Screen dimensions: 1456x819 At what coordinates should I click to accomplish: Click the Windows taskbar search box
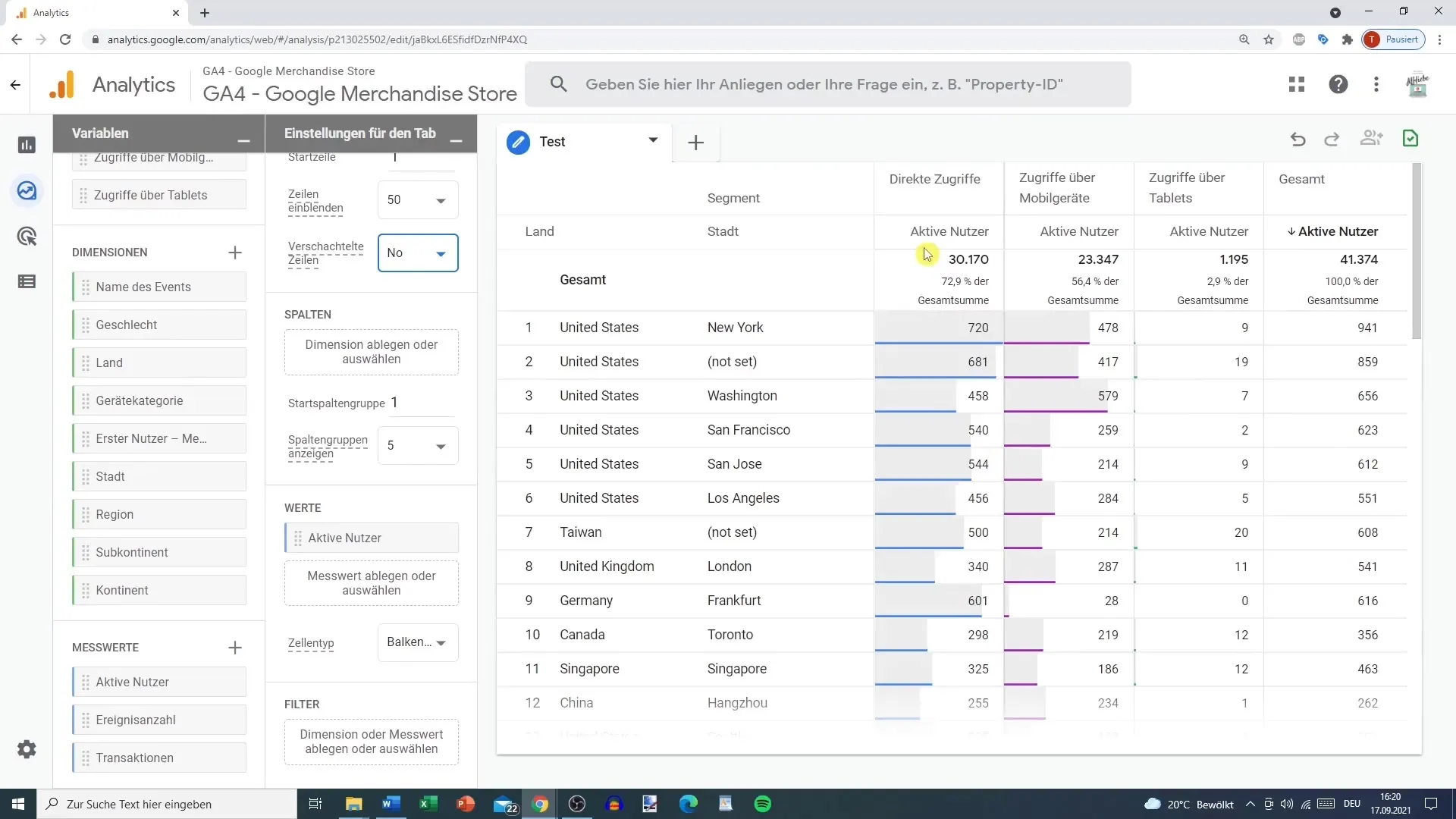point(167,804)
